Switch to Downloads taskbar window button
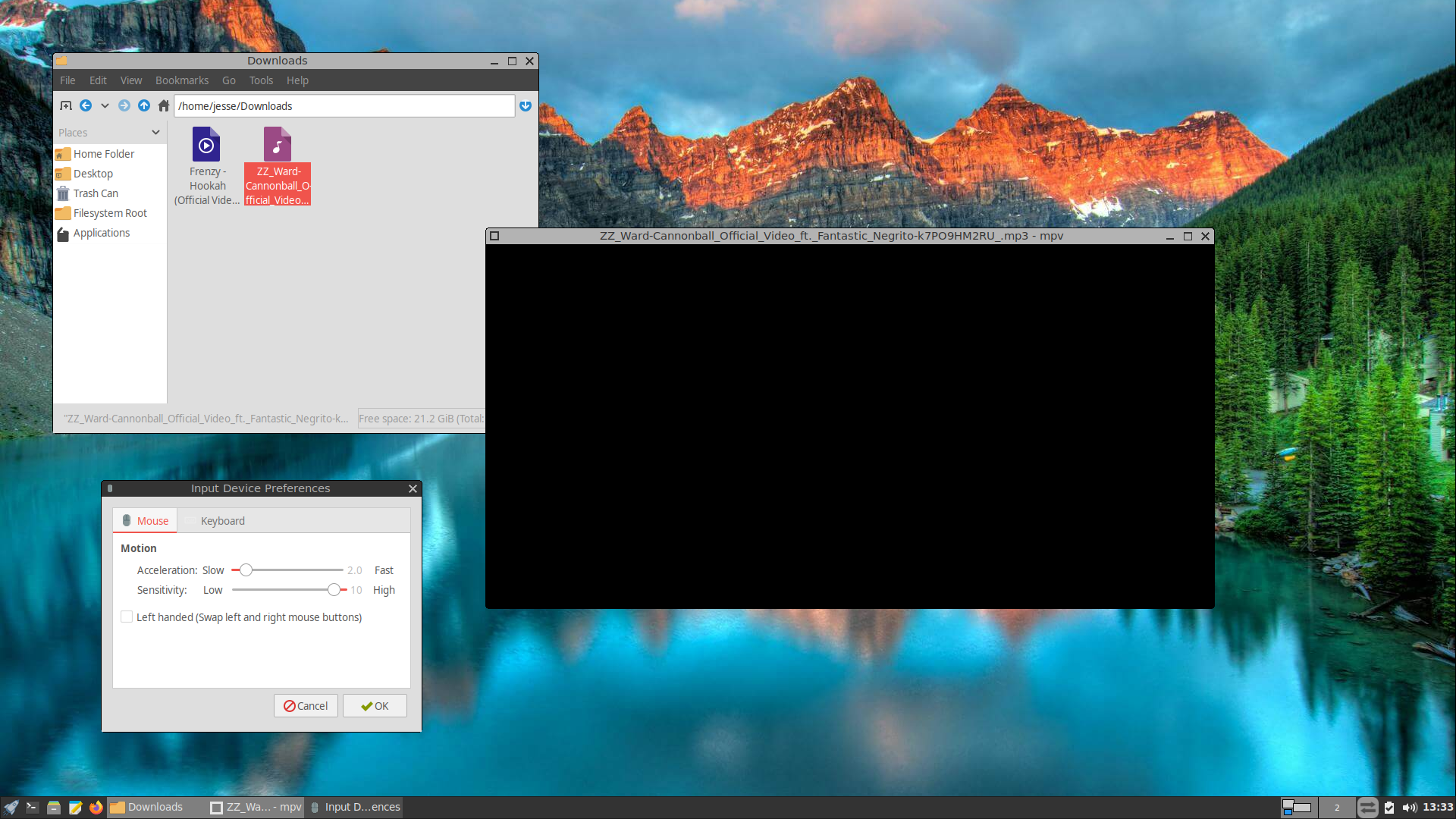Image resolution: width=1456 pixels, height=819 pixels. tap(155, 808)
